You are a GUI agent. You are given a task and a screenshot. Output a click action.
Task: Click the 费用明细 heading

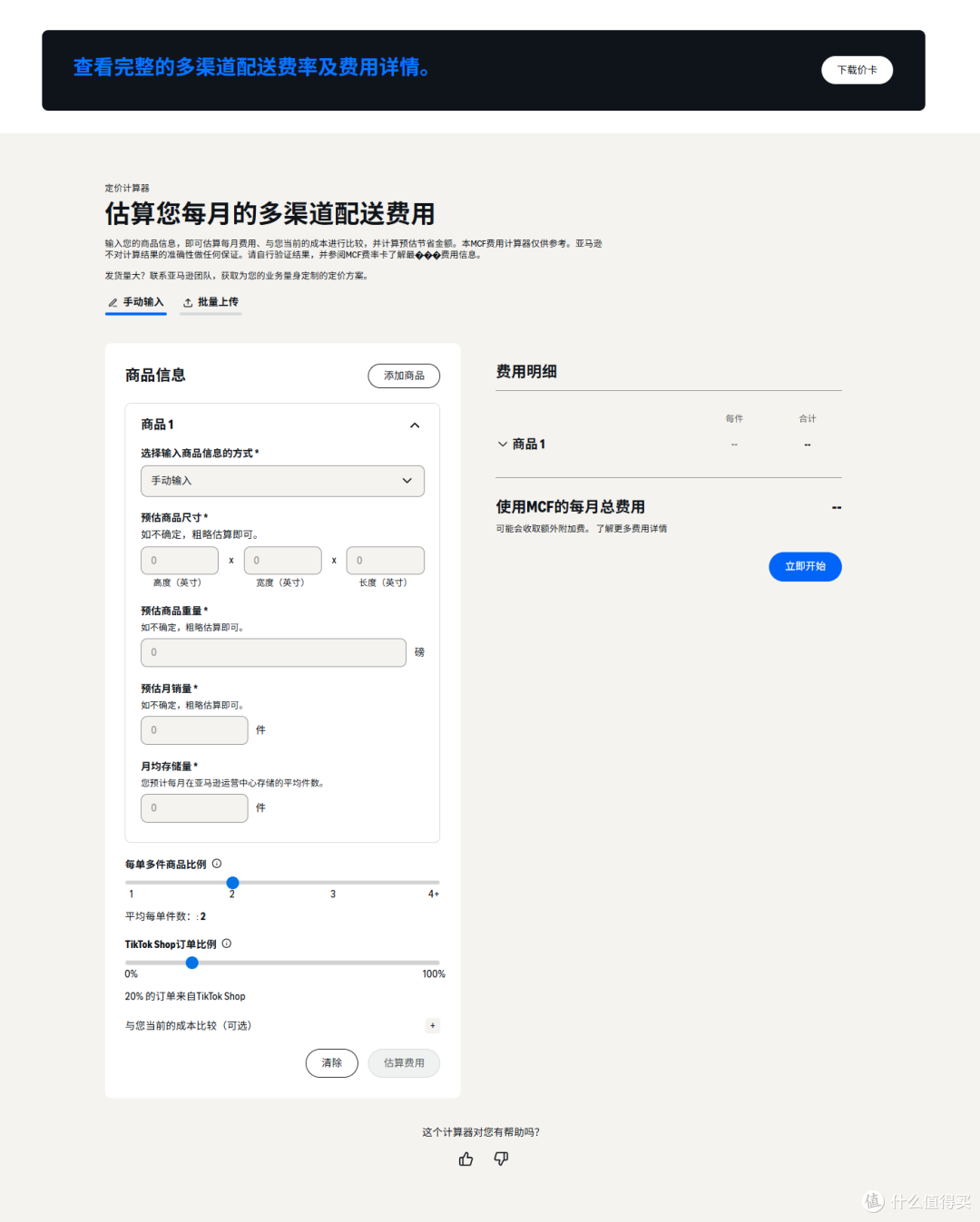point(526,371)
